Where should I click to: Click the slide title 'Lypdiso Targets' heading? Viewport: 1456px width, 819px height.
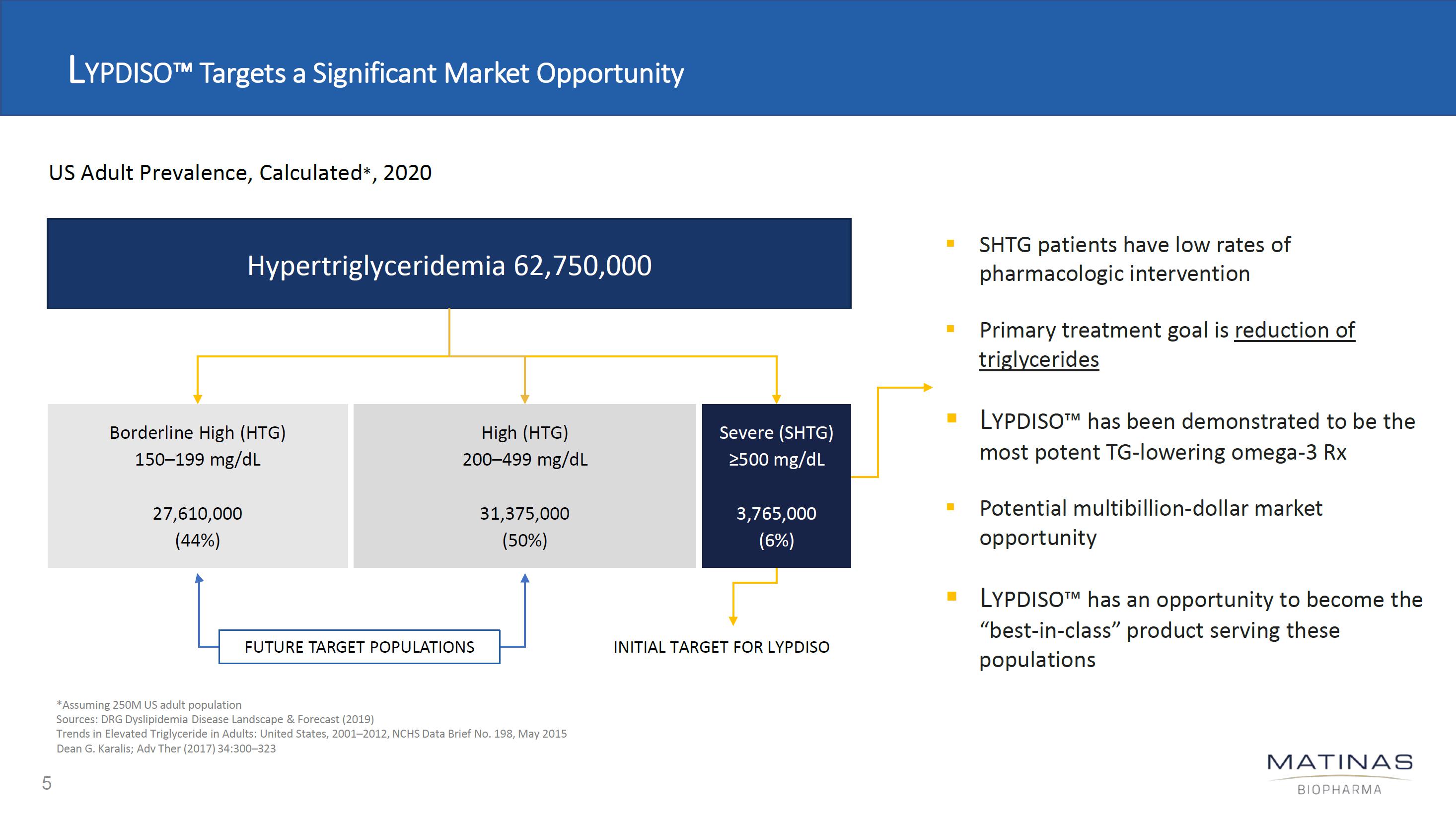(376, 72)
